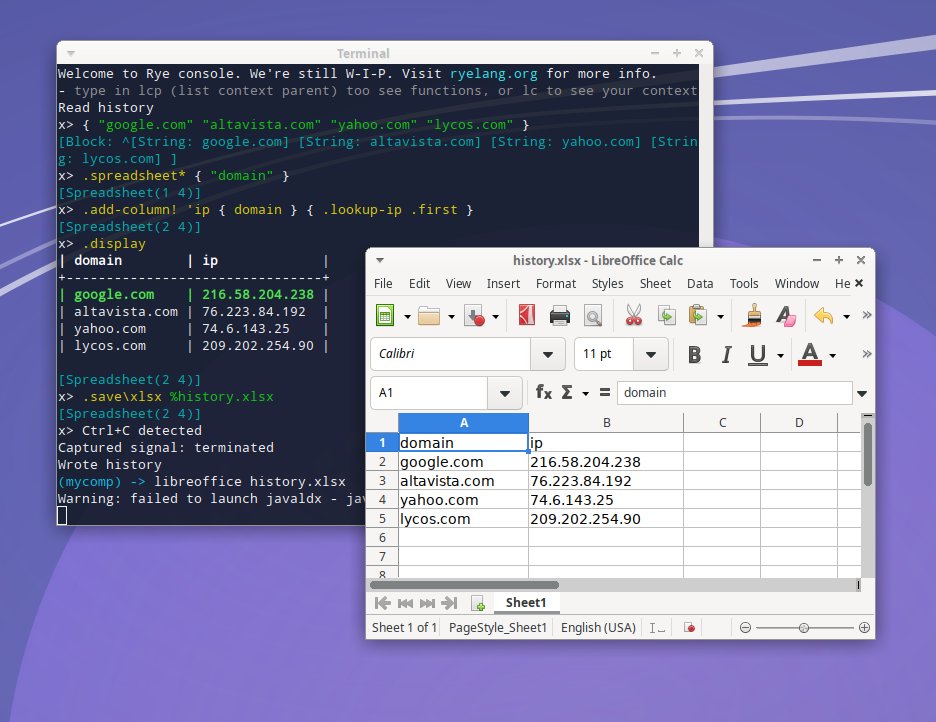The image size is (936, 722).
Task: Open the Open-file recent documents dropdown arrow
Action: point(451,316)
